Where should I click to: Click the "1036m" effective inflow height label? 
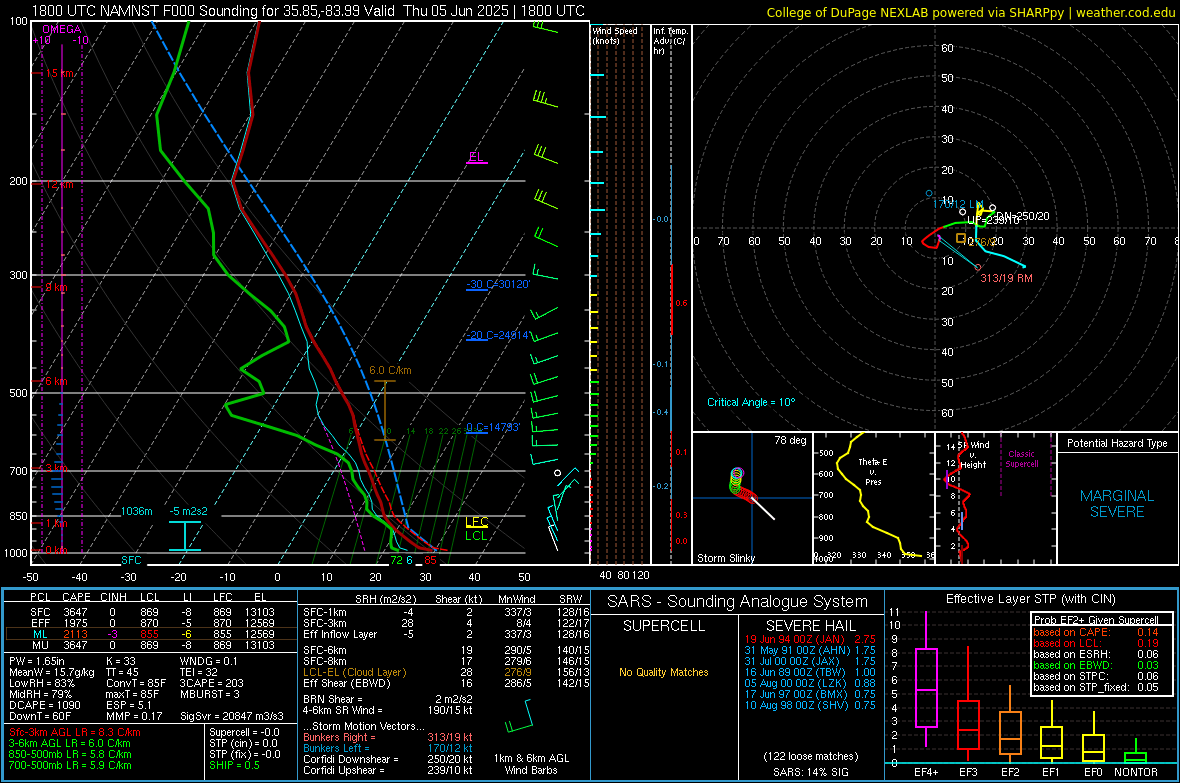(x=136, y=511)
